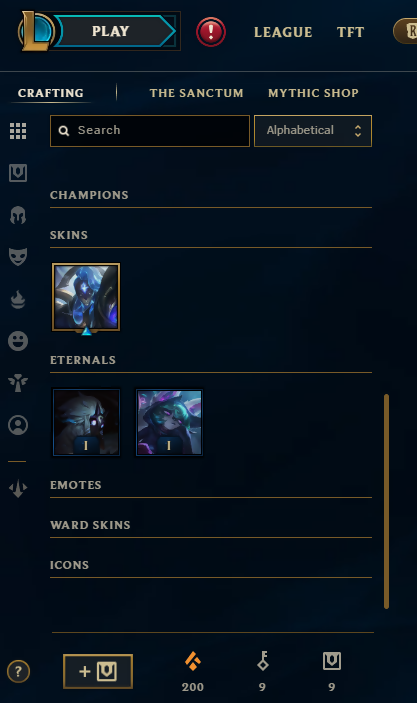Screen dimensions: 417x703
Task: Click the add chest purchase button
Action: (x=98, y=671)
